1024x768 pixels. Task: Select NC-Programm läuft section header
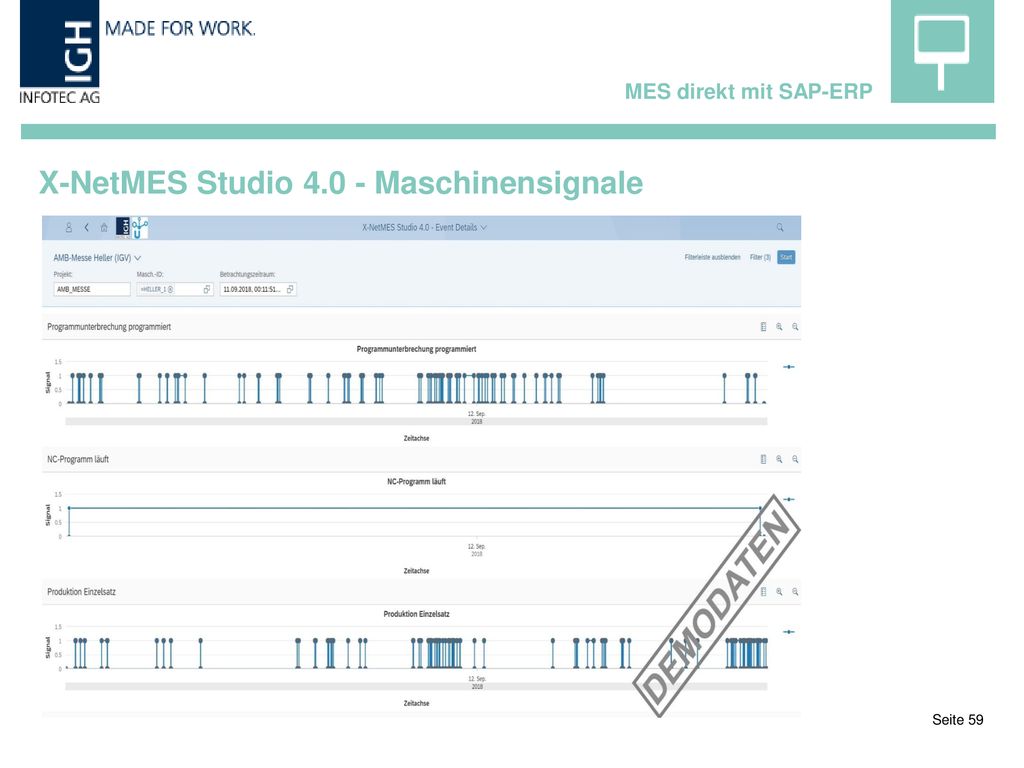(x=78, y=459)
